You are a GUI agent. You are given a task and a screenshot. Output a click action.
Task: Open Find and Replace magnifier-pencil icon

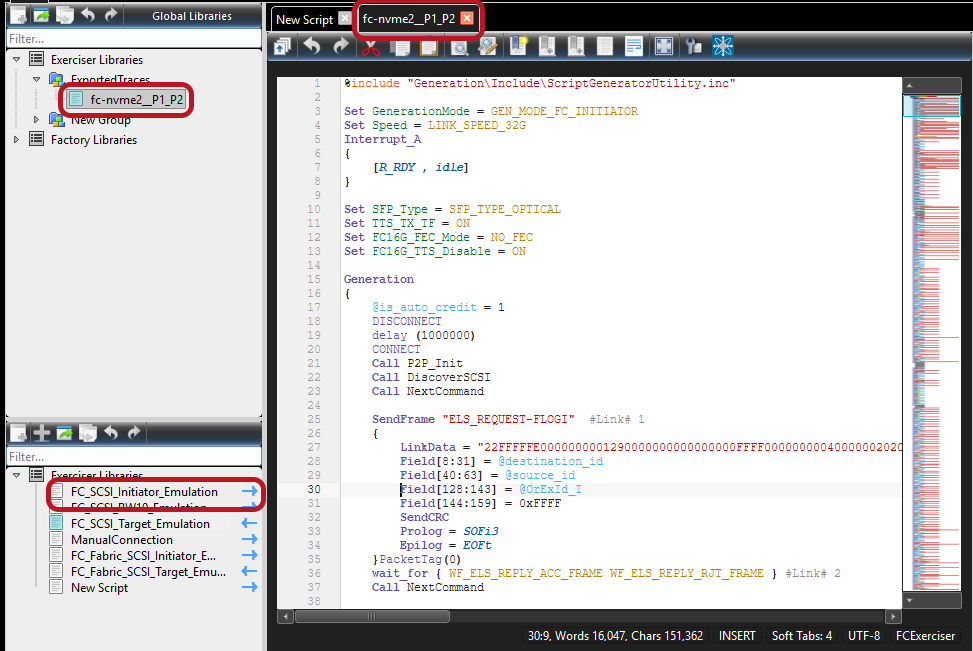pyautogui.click(x=488, y=47)
